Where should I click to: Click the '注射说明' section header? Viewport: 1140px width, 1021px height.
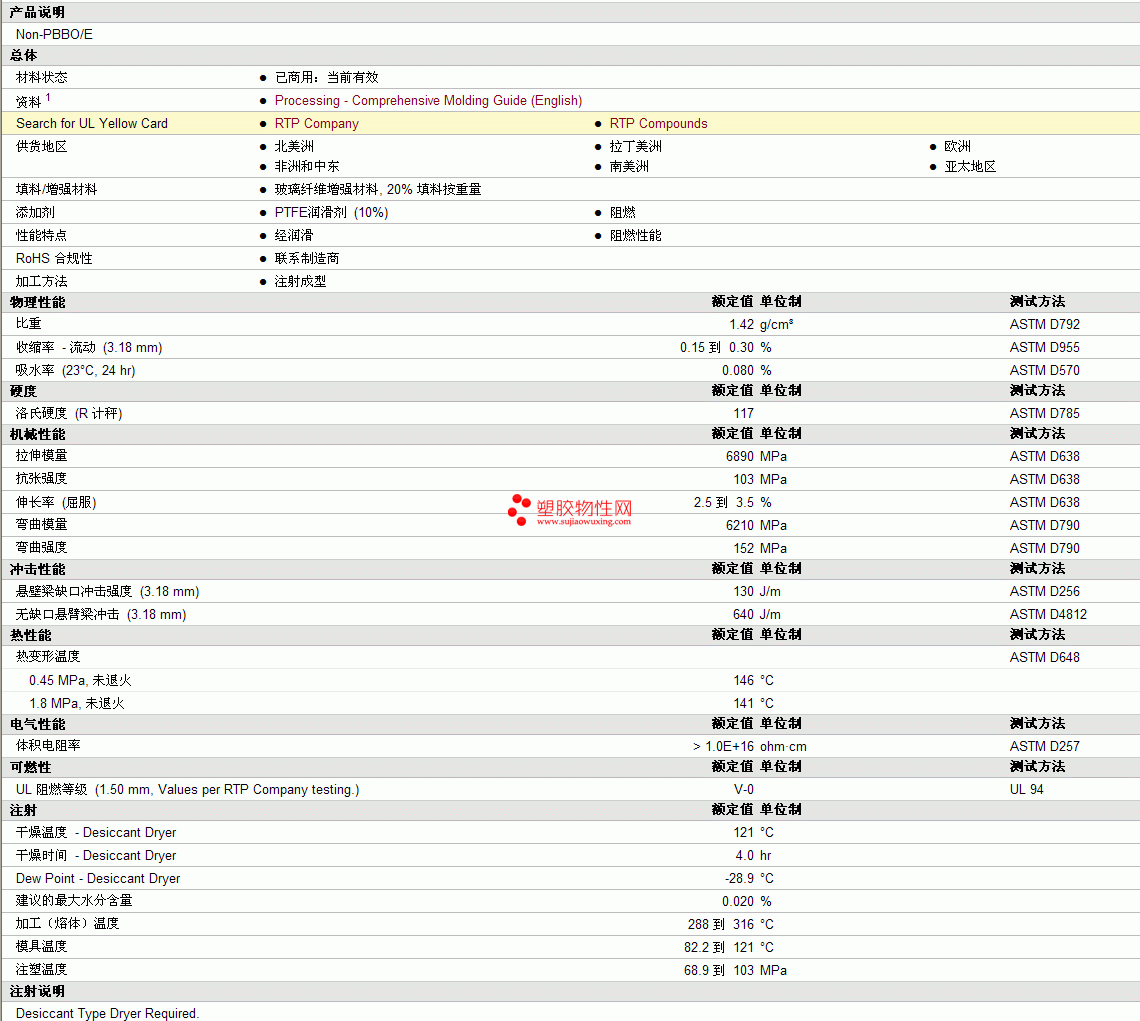[37, 992]
